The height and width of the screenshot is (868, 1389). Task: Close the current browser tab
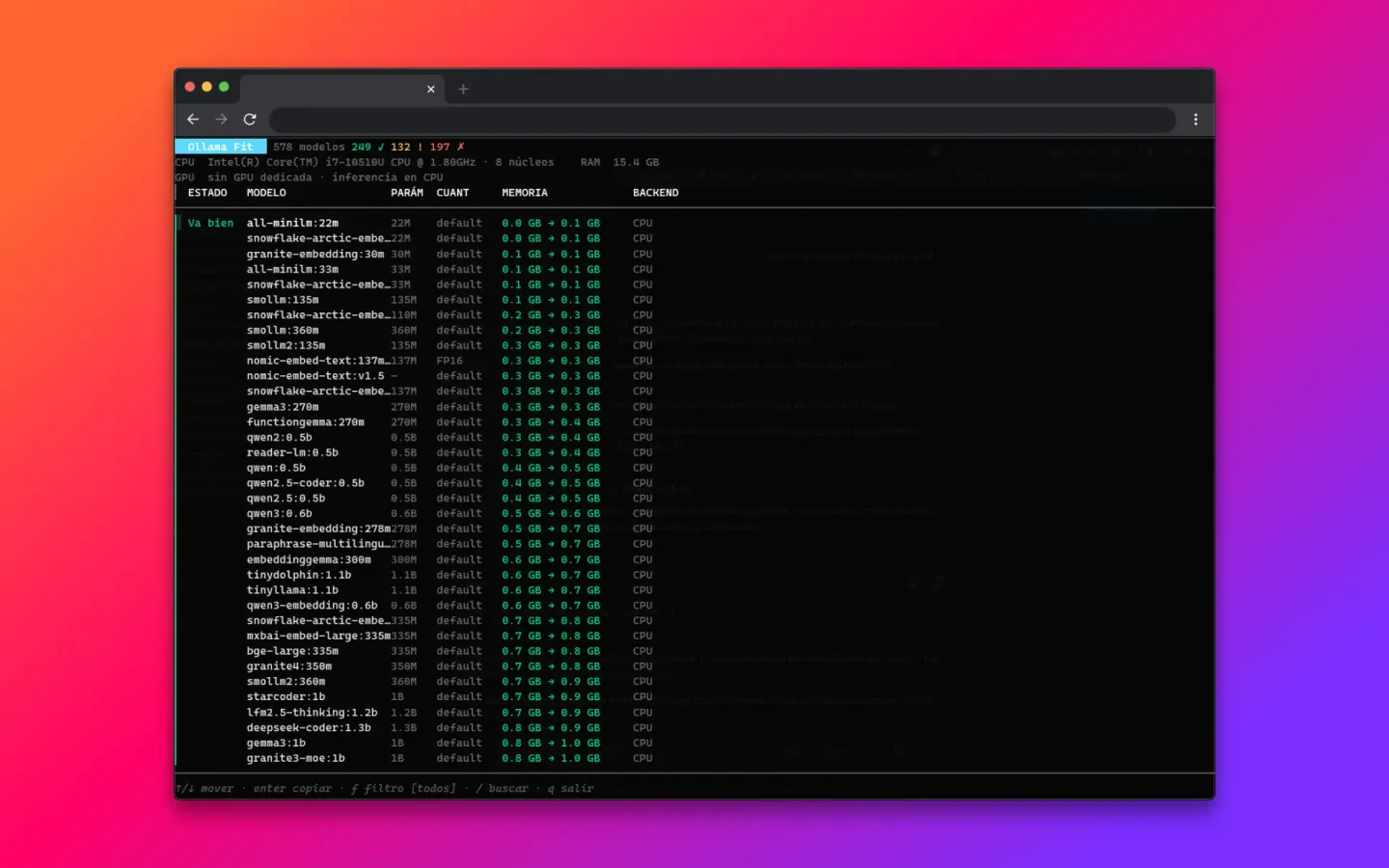(x=430, y=89)
